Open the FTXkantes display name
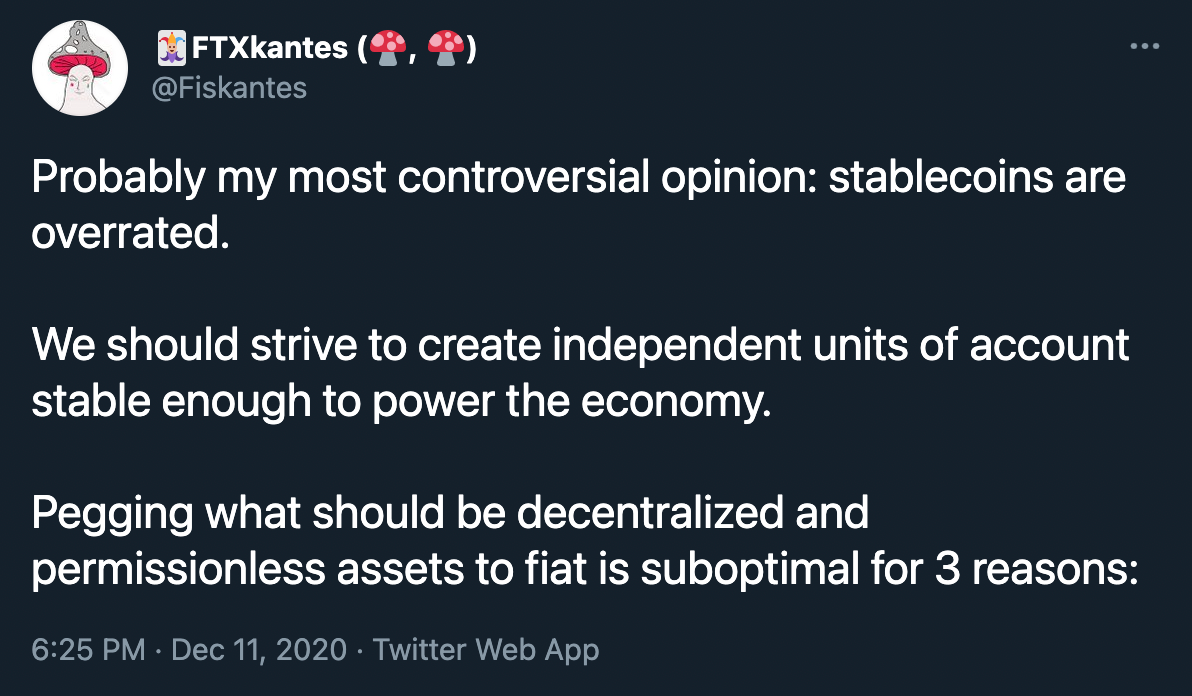 pyautogui.click(x=270, y=48)
